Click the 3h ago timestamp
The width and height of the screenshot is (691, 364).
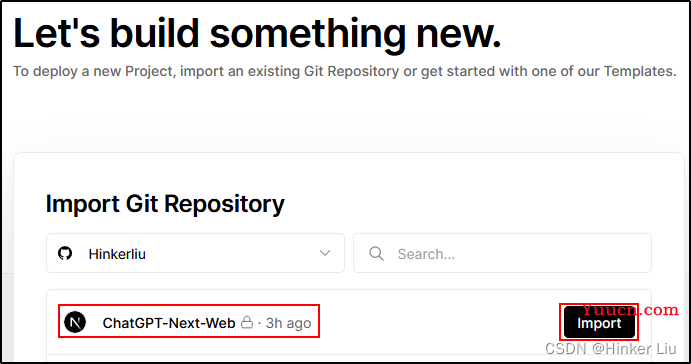coord(289,323)
